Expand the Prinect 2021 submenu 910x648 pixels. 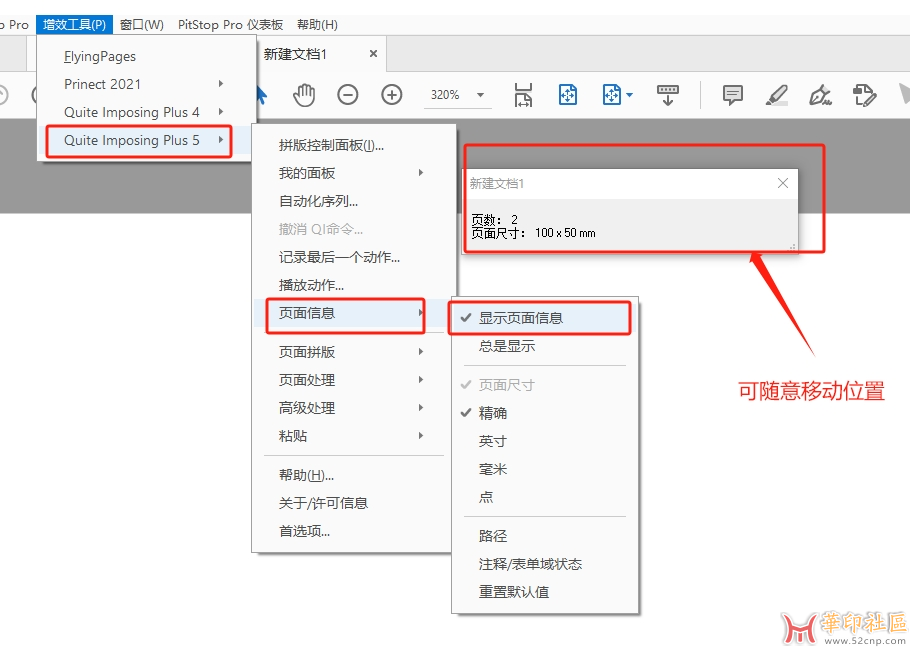[146, 84]
